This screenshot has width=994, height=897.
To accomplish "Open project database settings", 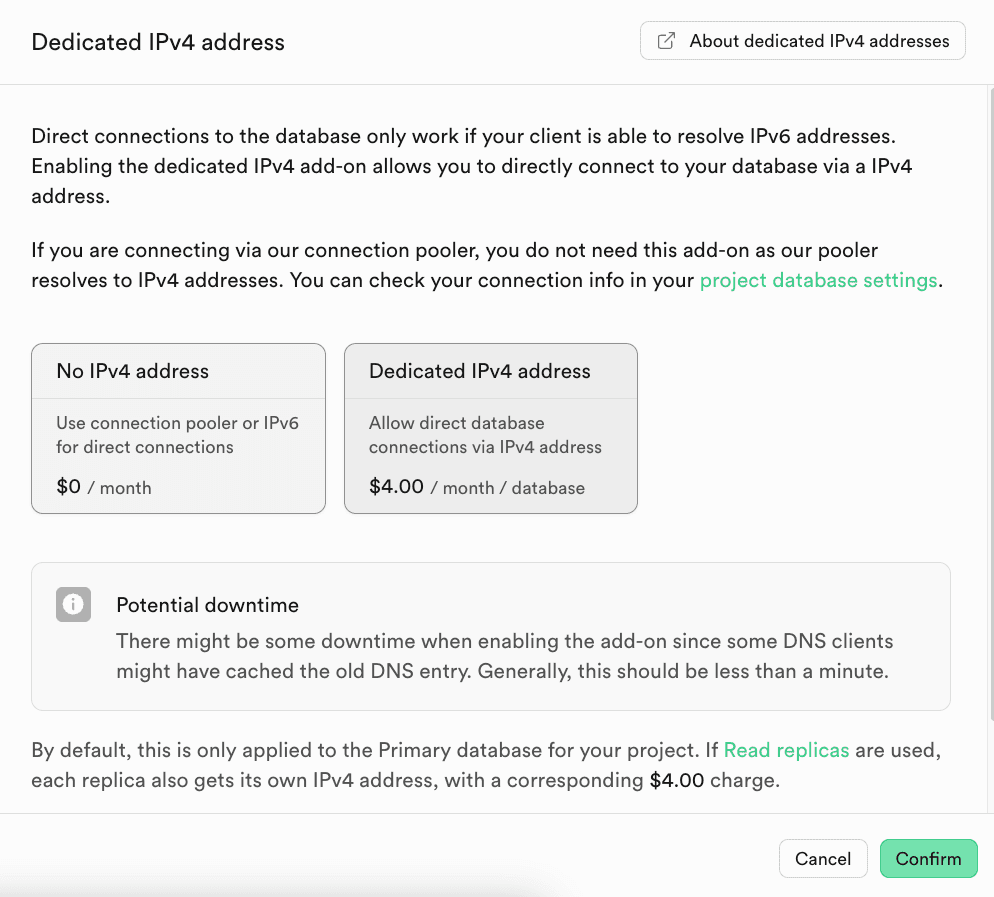I will point(818,280).
